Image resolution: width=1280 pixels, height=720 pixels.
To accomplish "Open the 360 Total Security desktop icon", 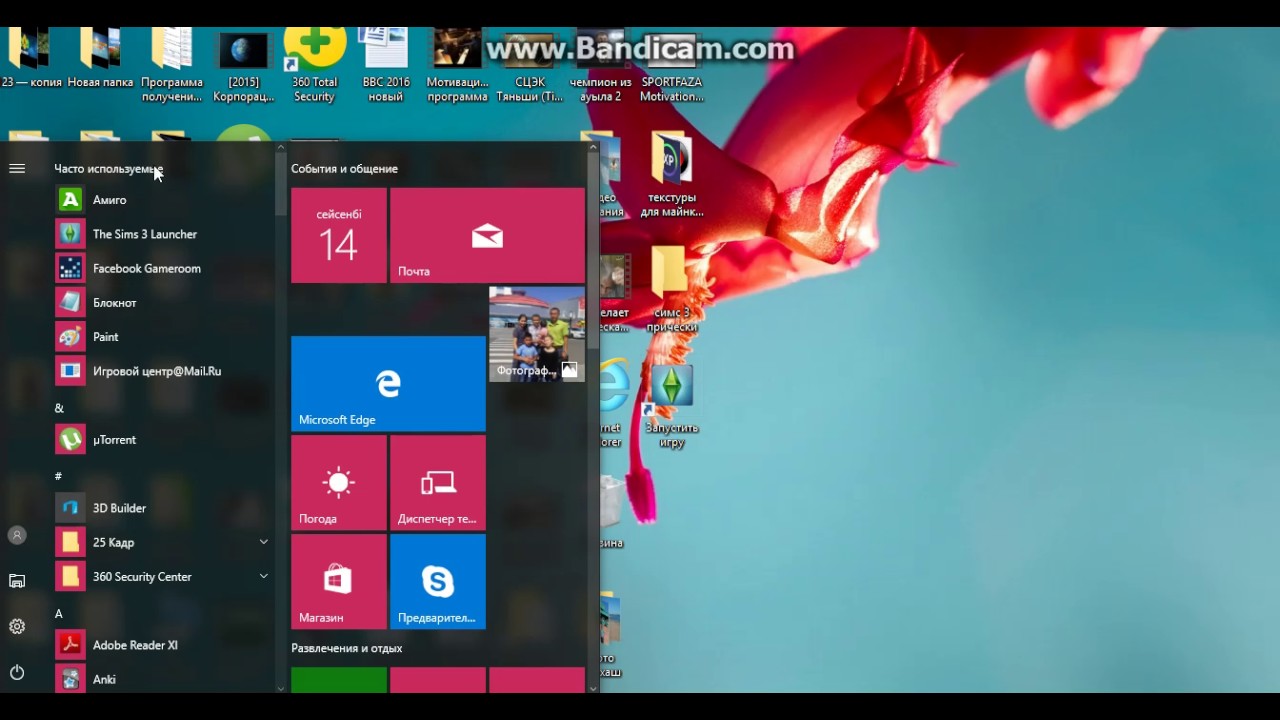I will pos(314,65).
